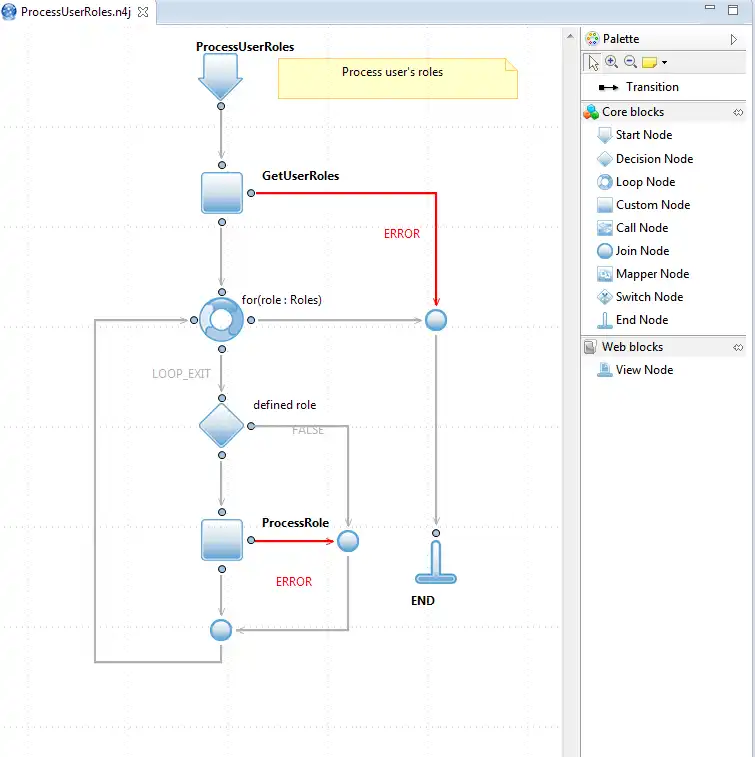
Task: Click the 'for(role : Roles)' label
Action: 281,300
